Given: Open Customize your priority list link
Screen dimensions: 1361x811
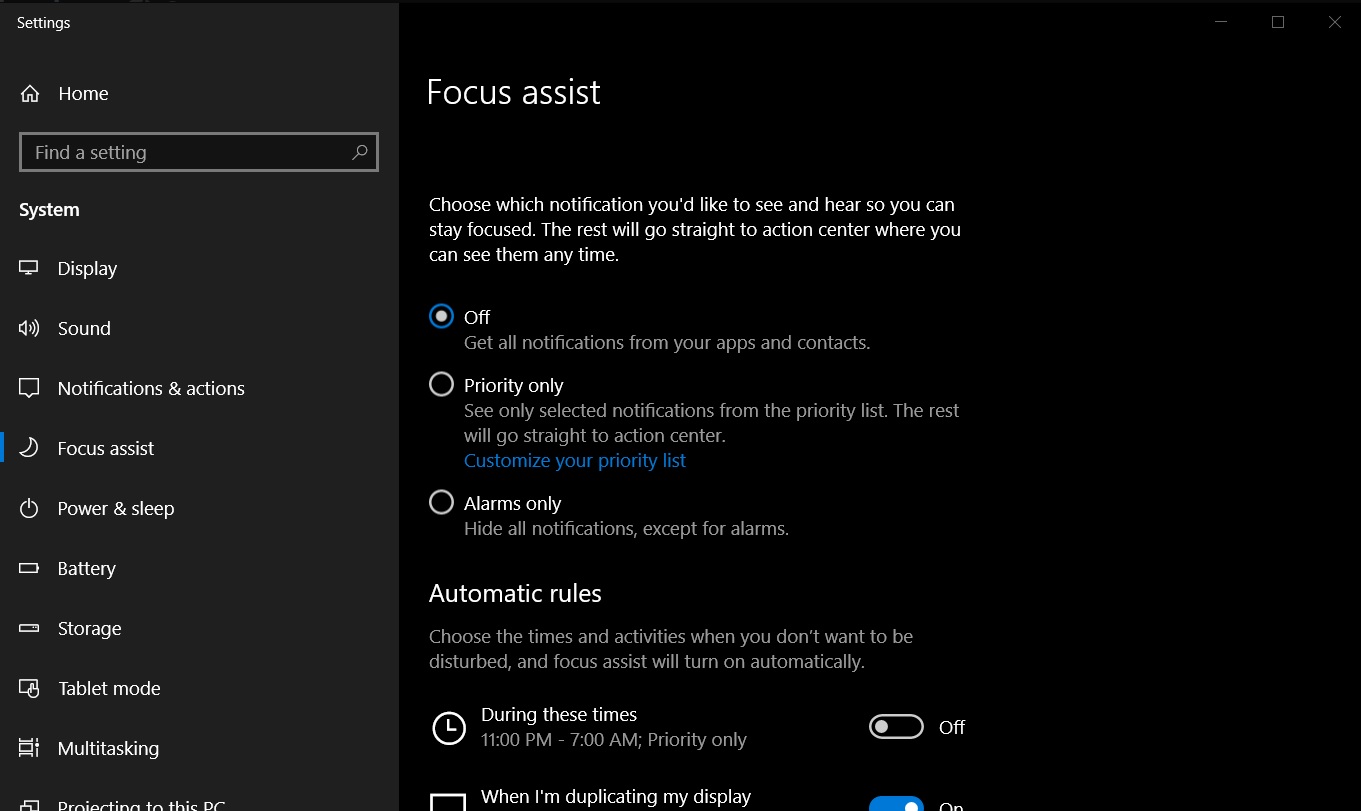Looking at the screenshot, I should point(575,460).
